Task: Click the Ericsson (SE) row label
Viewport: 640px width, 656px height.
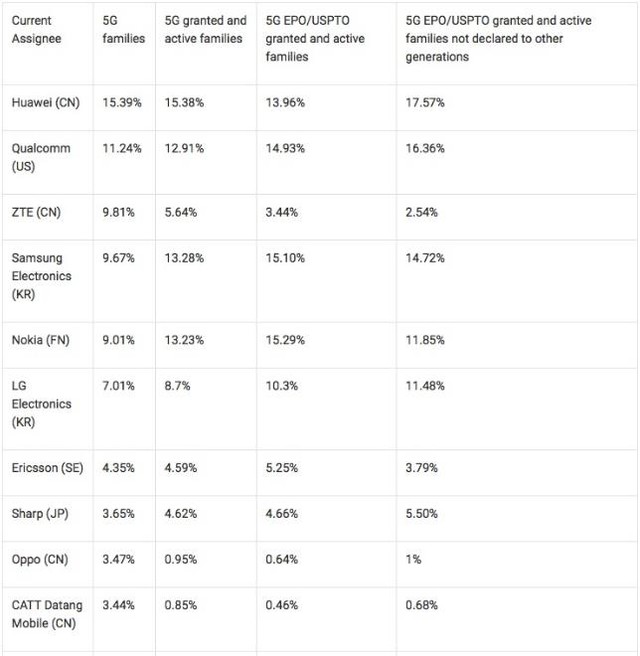Action: pyautogui.click(x=47, y=469)
